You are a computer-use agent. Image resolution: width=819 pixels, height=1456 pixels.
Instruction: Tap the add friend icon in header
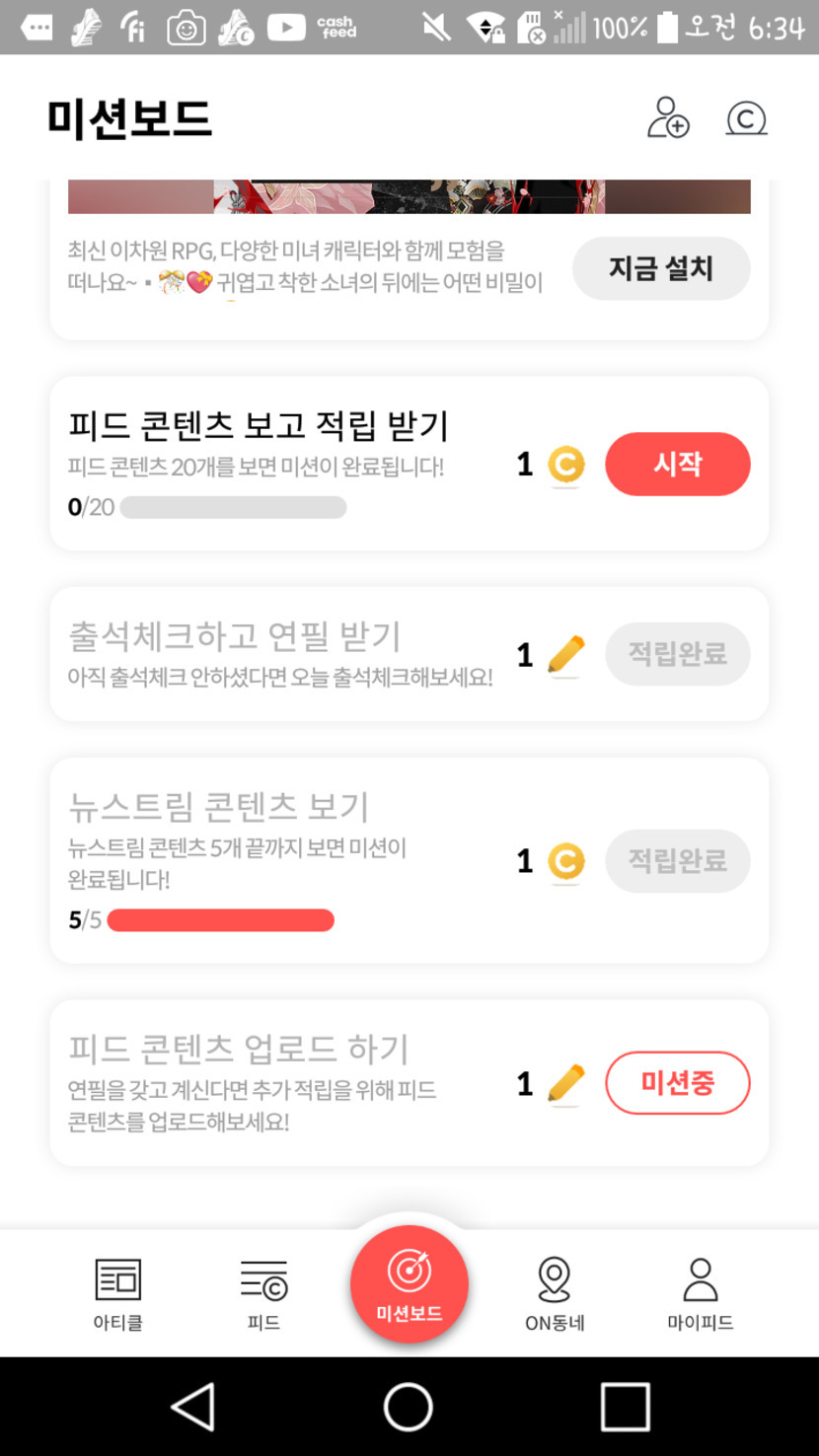coord(668,118)
